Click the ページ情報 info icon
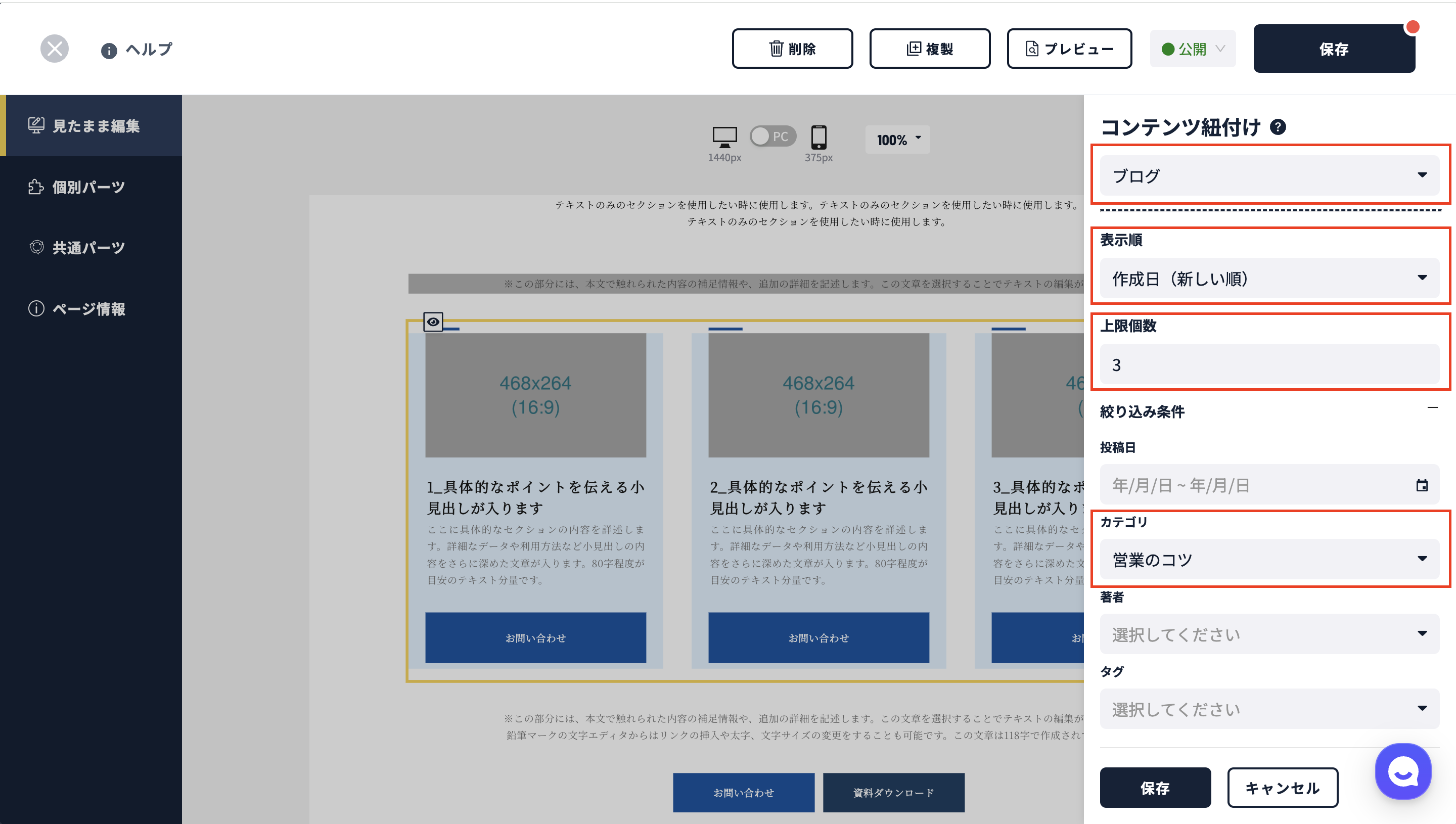1456x824 pixels. click(x=36, y=308)
